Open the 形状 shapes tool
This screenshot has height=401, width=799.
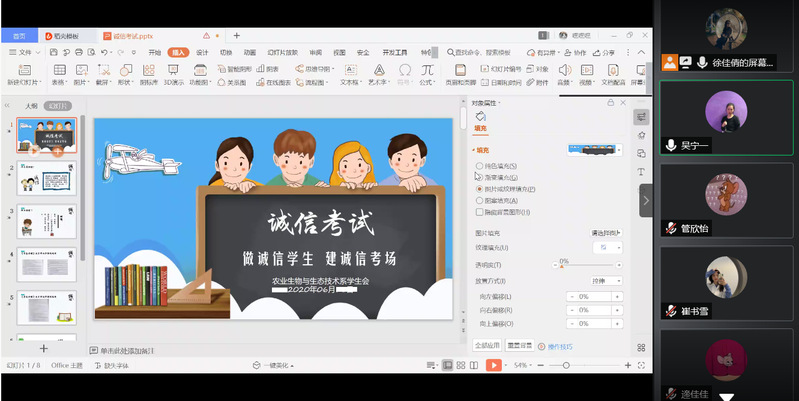point(124,70)
